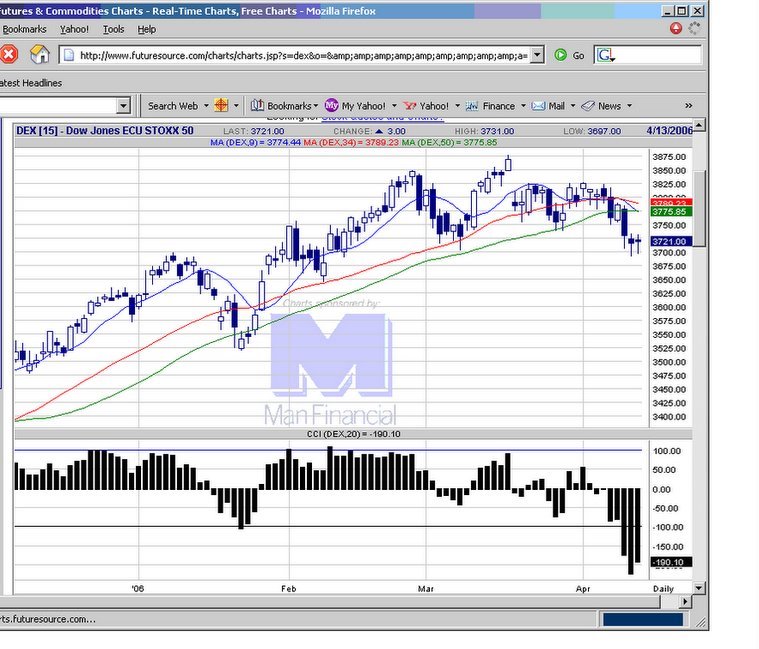Viewport: 759px width, 649px height.
Task: Click the Yahoo toolbar search field
Action: (58, 106)
